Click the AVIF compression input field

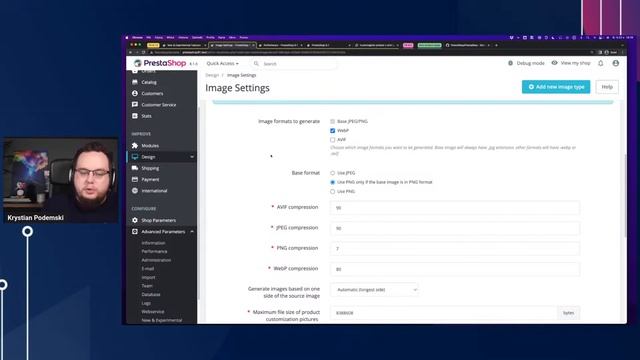point(455,208)
